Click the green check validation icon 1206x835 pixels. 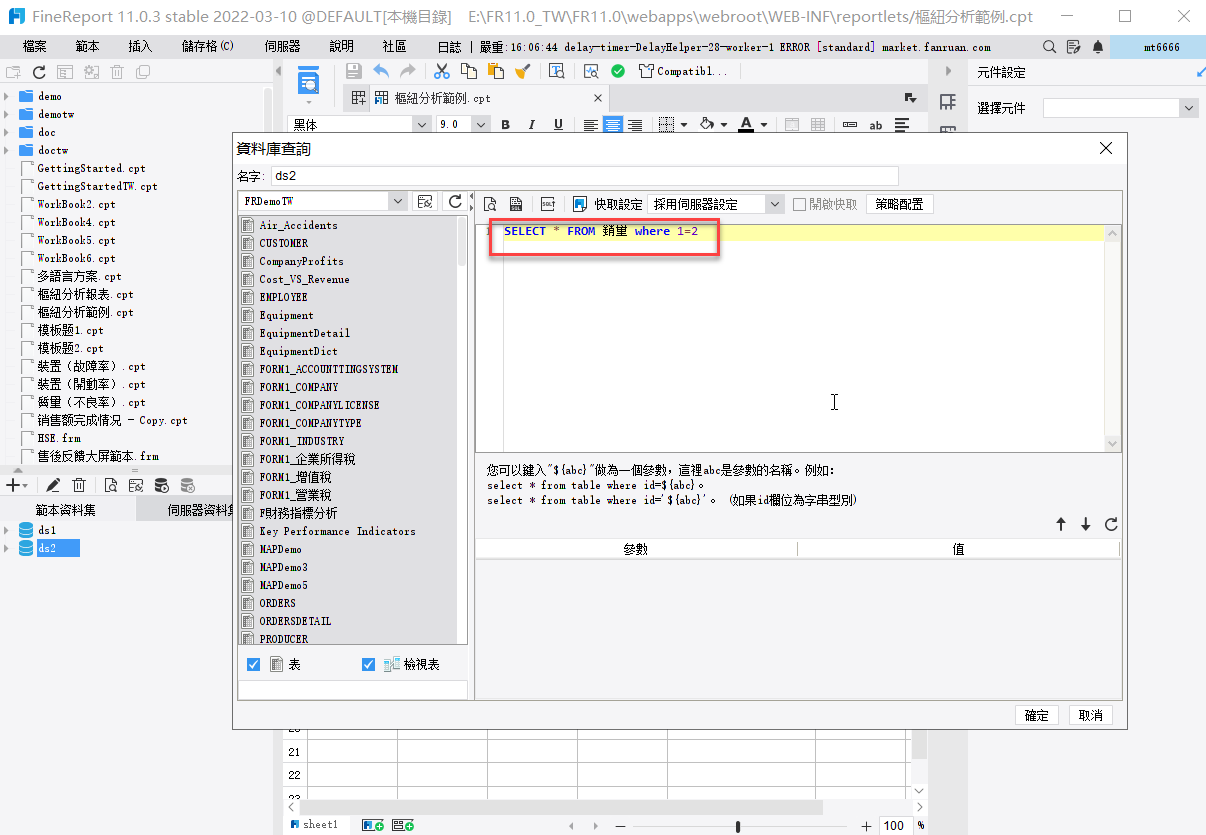click(x=618, y=71)
